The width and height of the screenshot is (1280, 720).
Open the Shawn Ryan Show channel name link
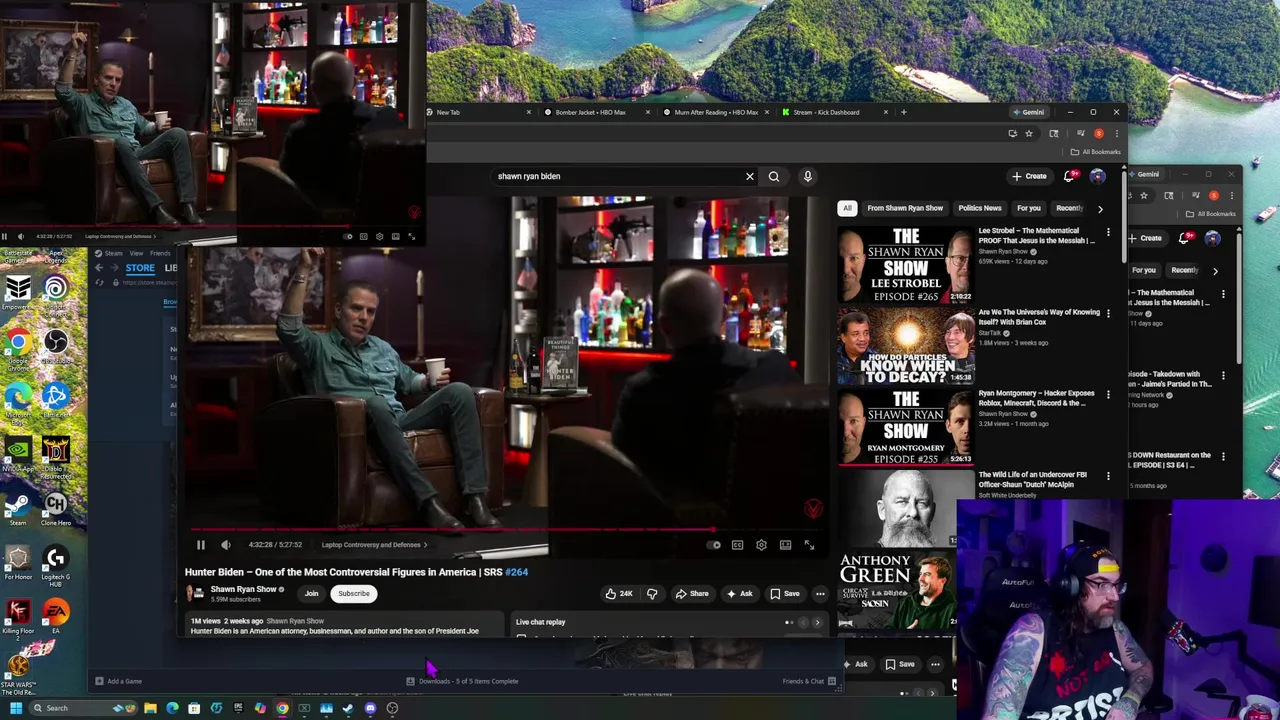pyautogui.click(x=243, y=589)
